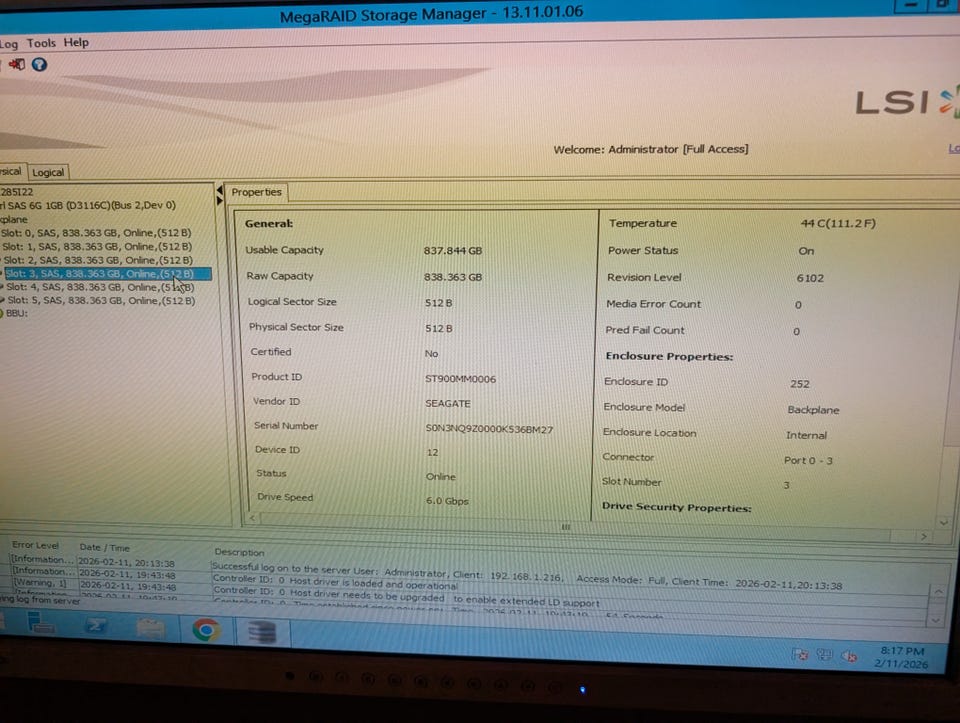
Task: Select the server node ending 285122
Action: pyautogui.click(x=17, y=192)
